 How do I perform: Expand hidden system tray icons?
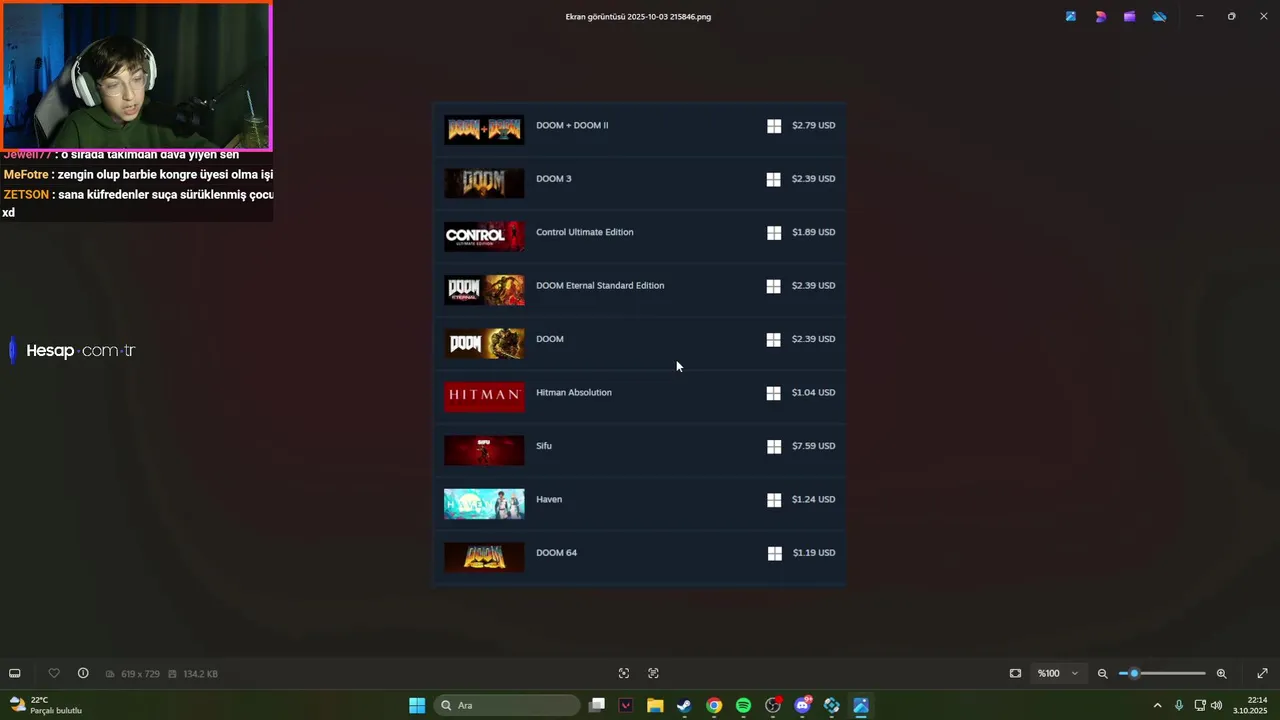[1158, 705]
